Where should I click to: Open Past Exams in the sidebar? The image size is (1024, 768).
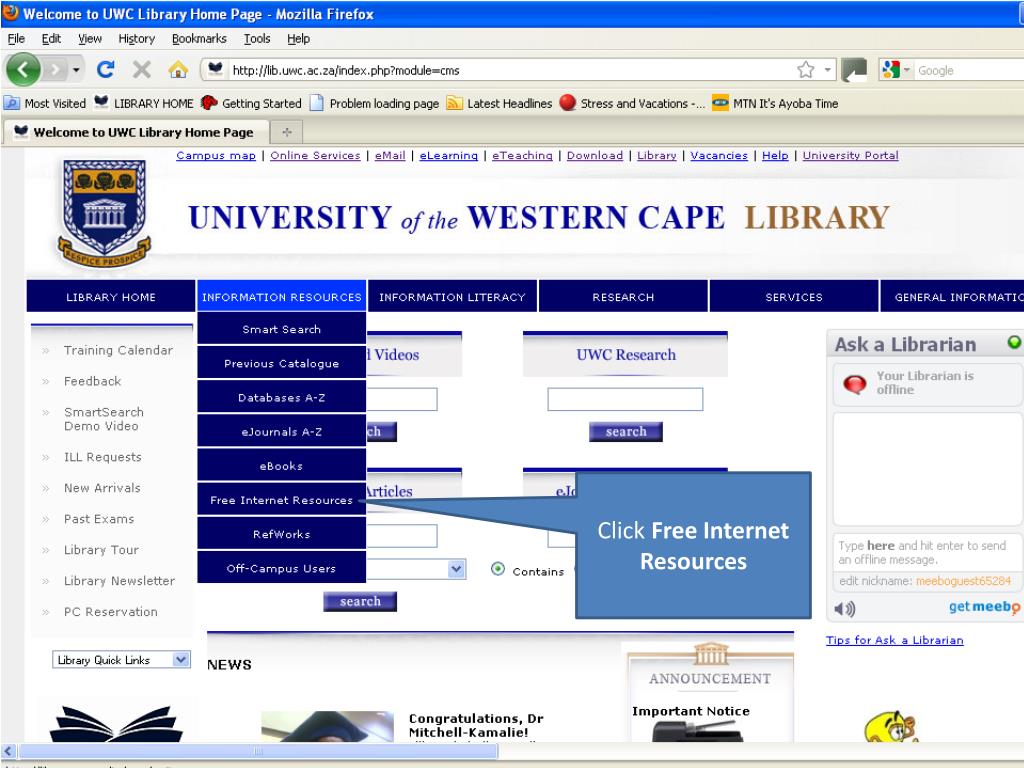pyautogui.click(x=99, y=519)
